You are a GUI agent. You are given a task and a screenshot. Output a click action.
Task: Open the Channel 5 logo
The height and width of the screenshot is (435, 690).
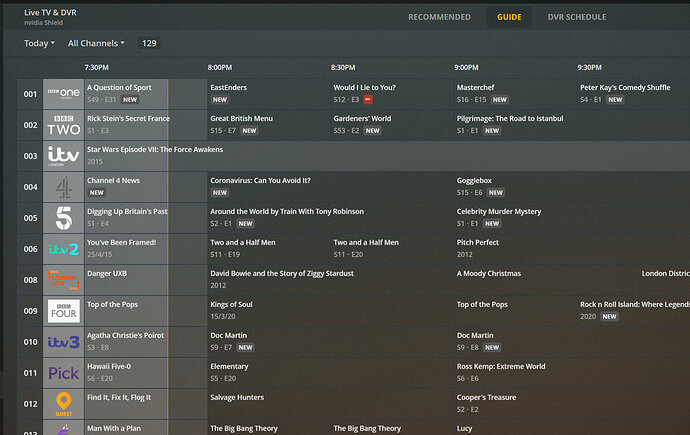click(64, 218)
